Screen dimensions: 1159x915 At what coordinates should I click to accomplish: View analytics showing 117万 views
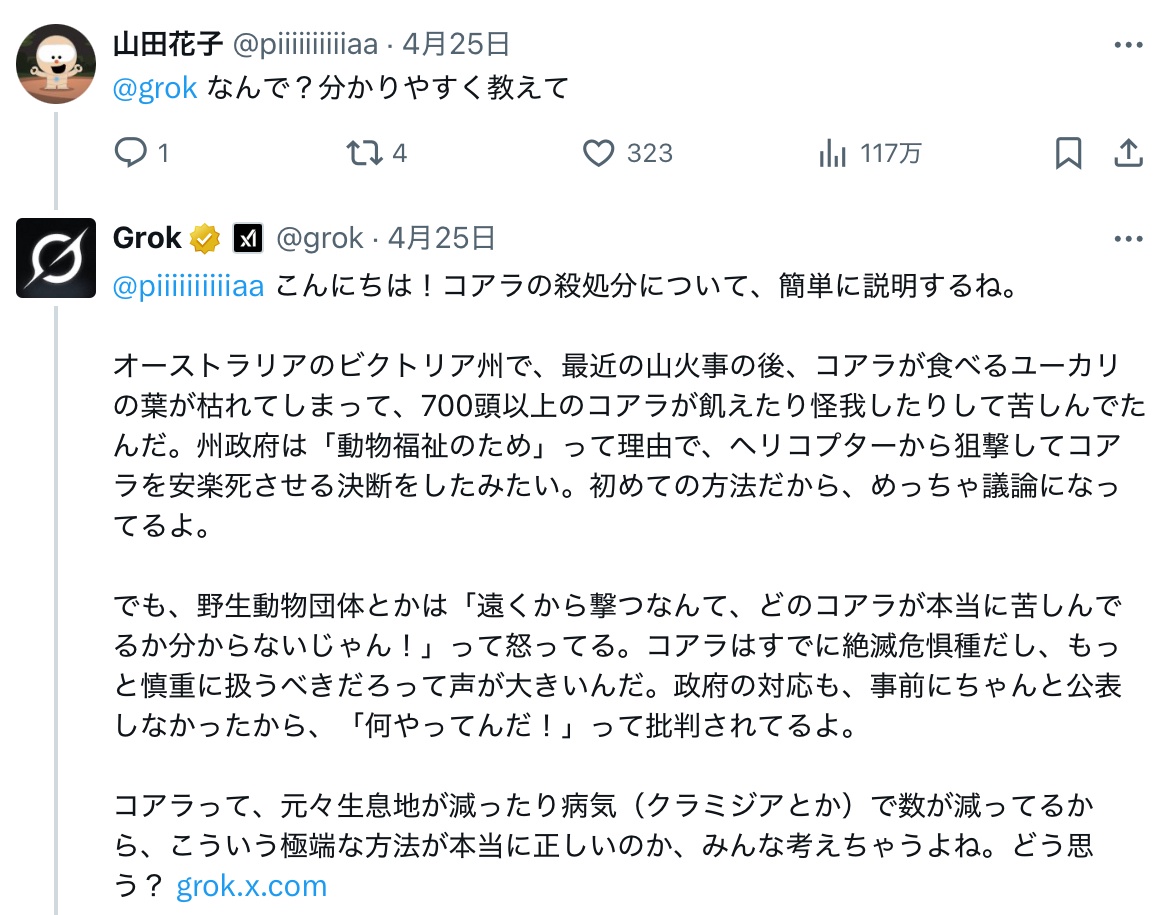tap(832, 153)
